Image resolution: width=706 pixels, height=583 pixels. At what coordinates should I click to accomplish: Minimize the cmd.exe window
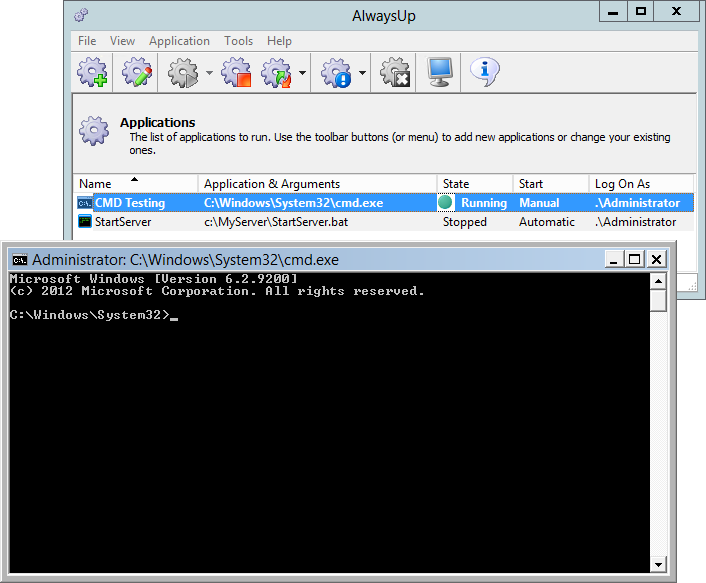pos(613,259)
